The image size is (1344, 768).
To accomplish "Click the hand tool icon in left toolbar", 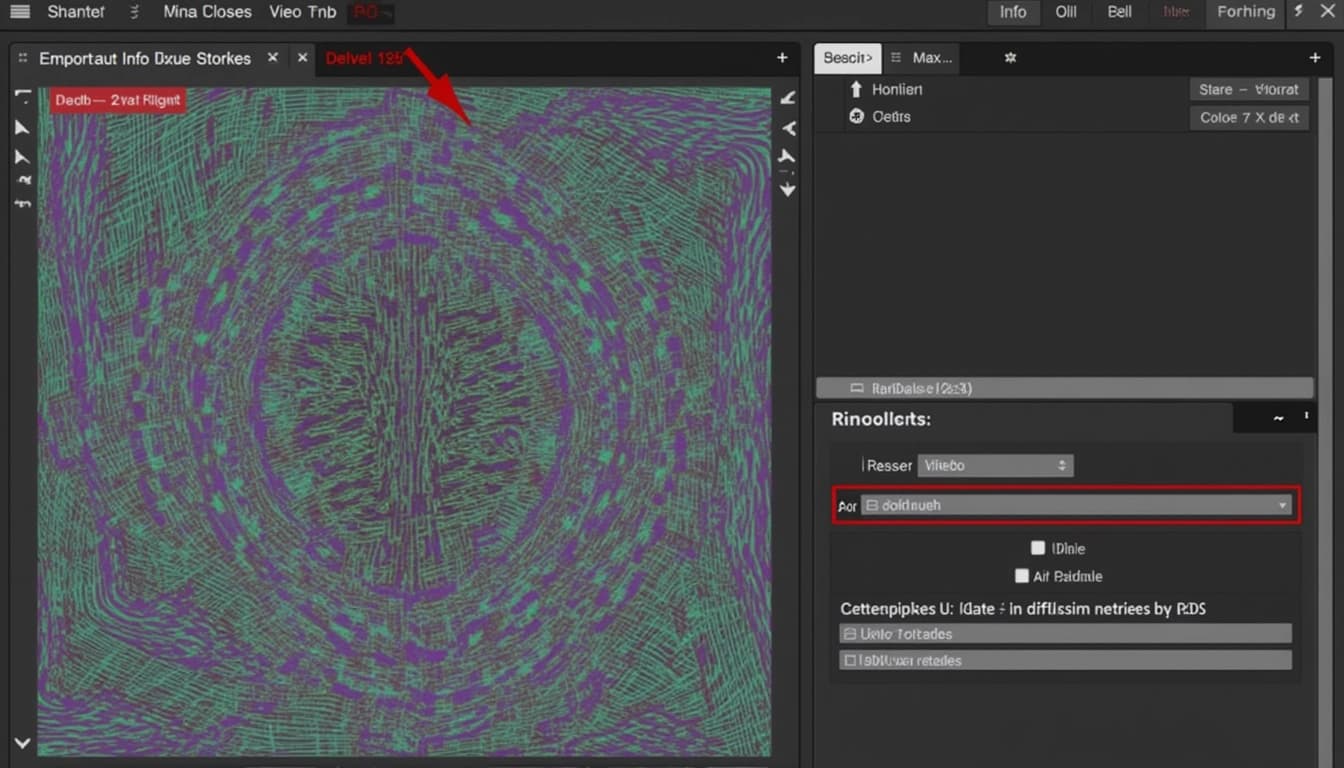I will coord(20,204).
